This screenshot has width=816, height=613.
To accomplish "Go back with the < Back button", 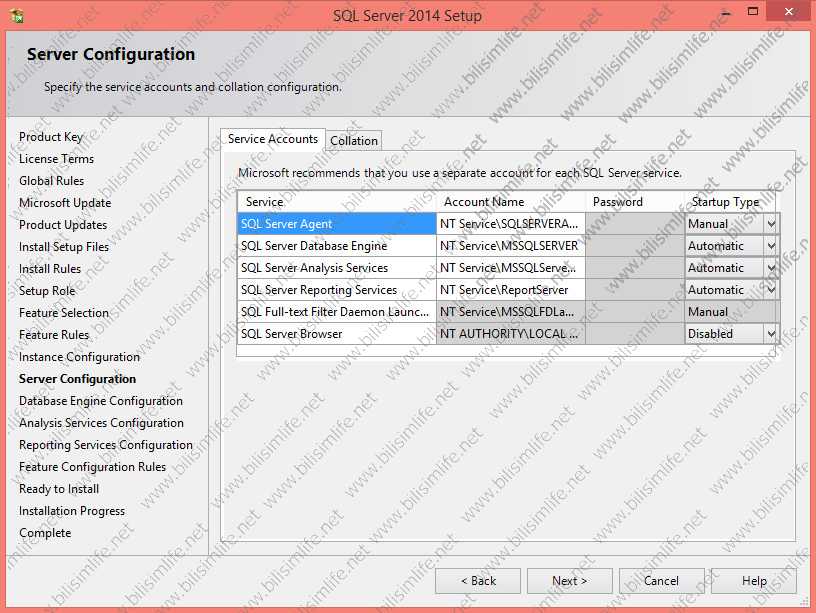I will pos(478,581).
